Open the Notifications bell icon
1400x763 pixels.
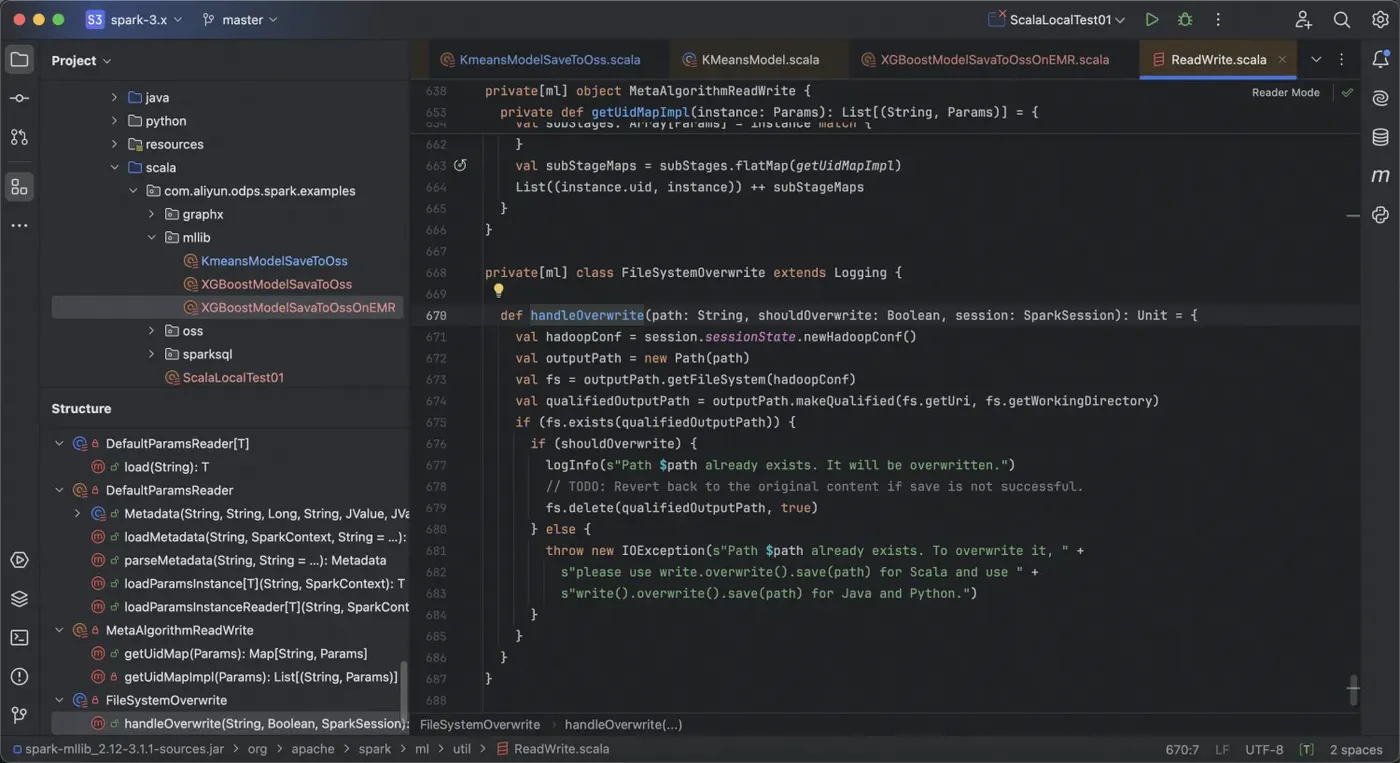click(1380, 60)
